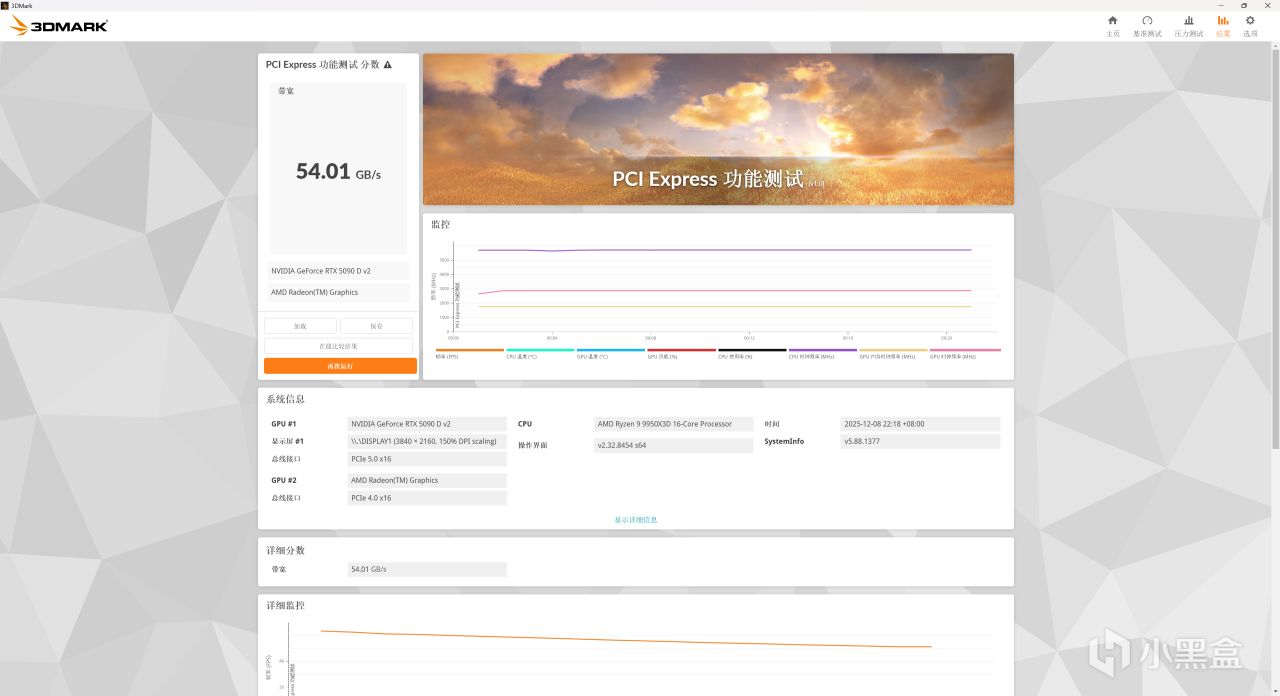Toggle the CPU 使用率 (%) legend swatch

pyautogui.click(x=752, y=350)
